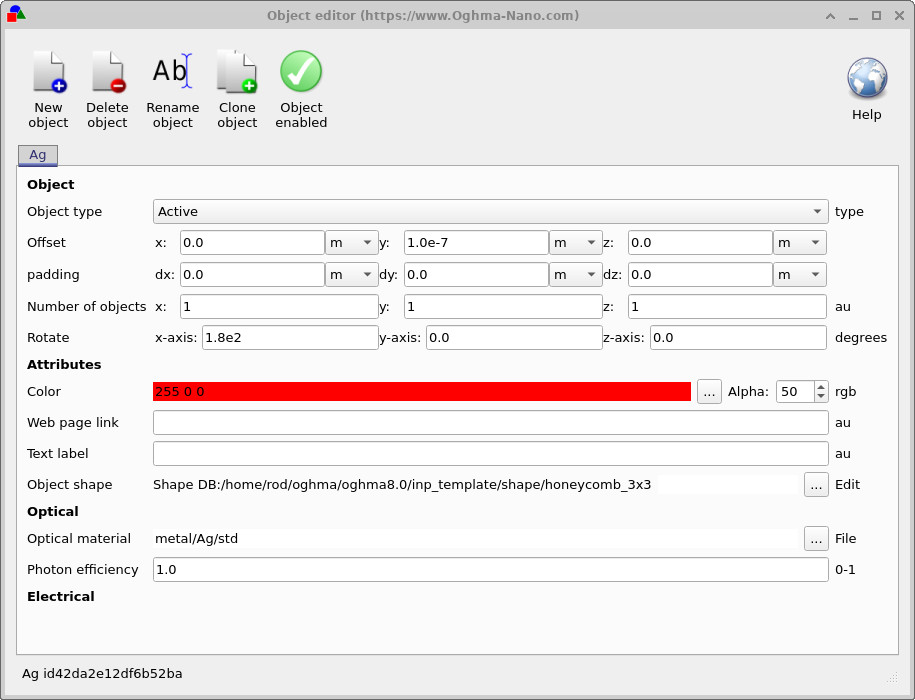Increase Alpha with the up stepper arrow
Screen dimensions: 915x700
pos(822,386)
